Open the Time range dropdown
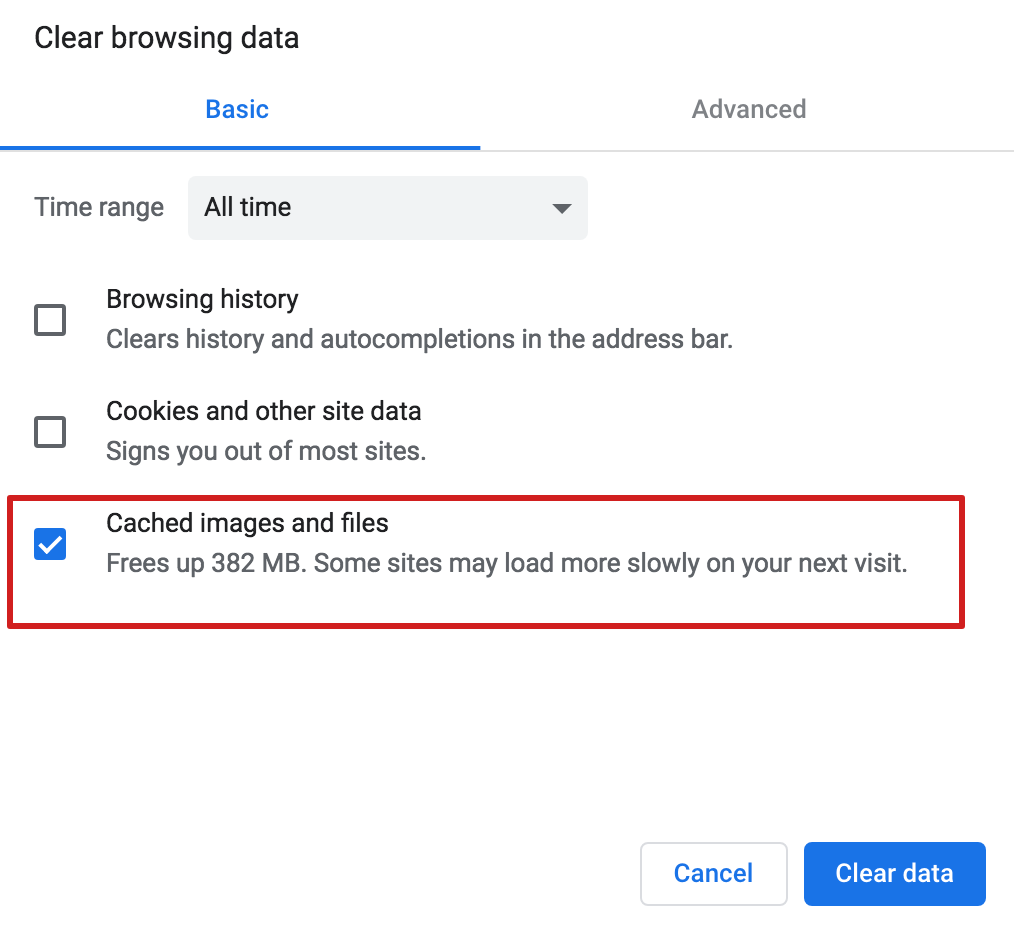 click(387, 208)
